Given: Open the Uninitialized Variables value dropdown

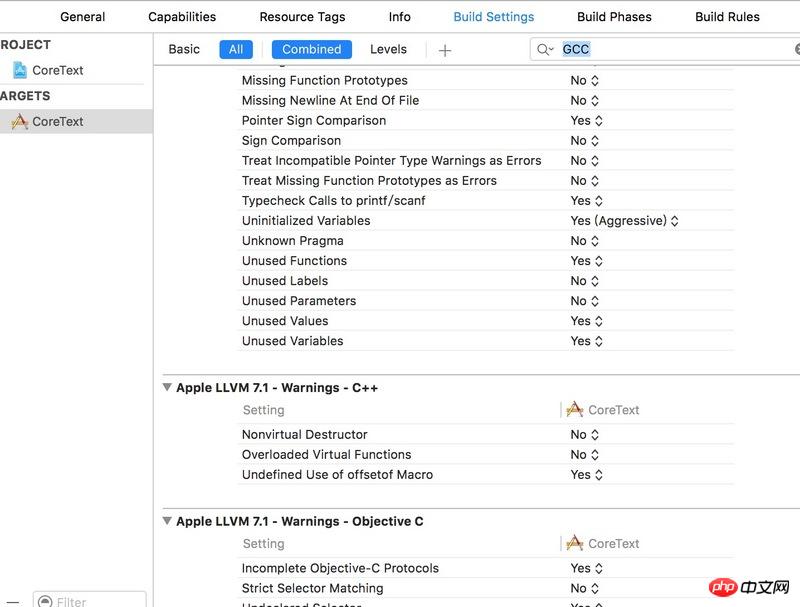Looking at the screenshot, I should [624, 221].
